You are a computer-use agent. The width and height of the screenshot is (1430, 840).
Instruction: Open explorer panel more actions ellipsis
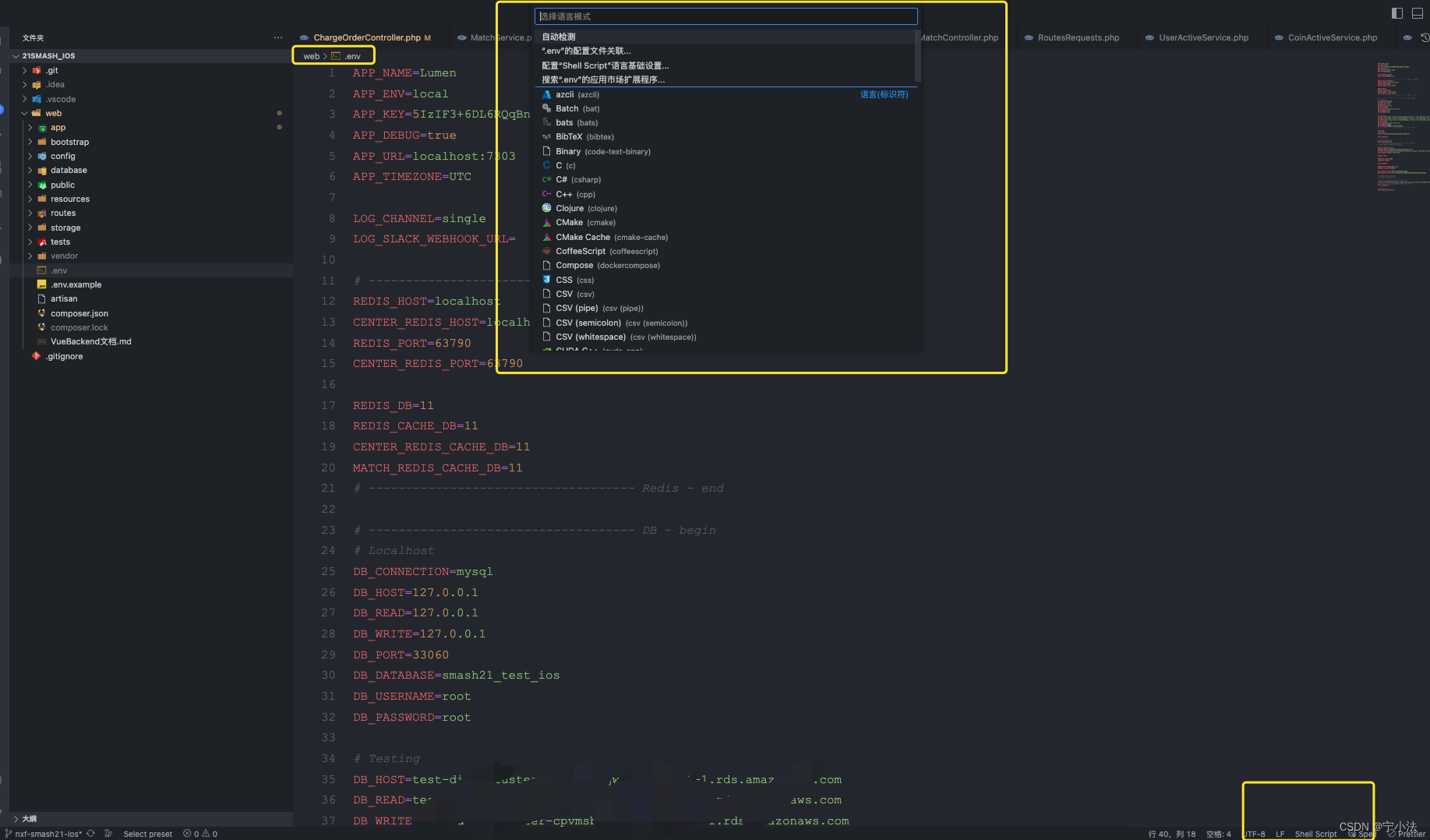pyautogui.click(x=278, y=37)
